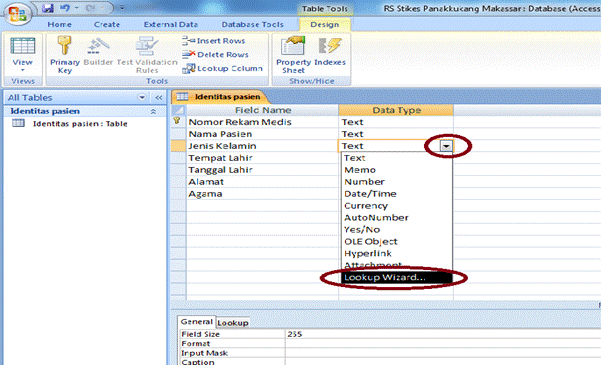Choose Text in data type list
Viewport: 601px width, 365px height.
(x=397, y=158)
